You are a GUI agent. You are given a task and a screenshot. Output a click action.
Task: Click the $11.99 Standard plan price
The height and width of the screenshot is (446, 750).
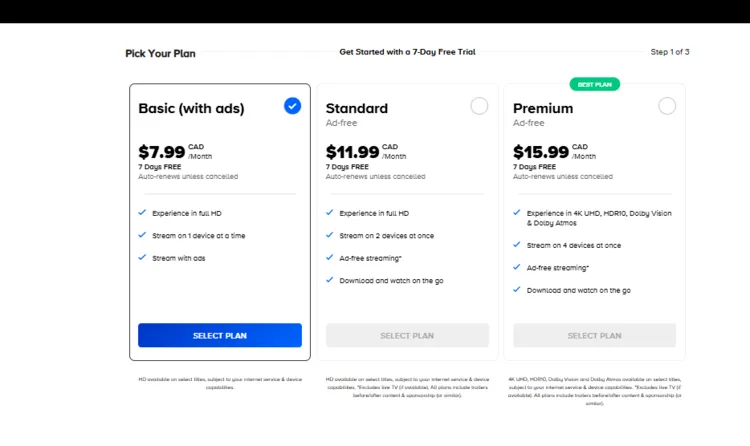(352, 152)
